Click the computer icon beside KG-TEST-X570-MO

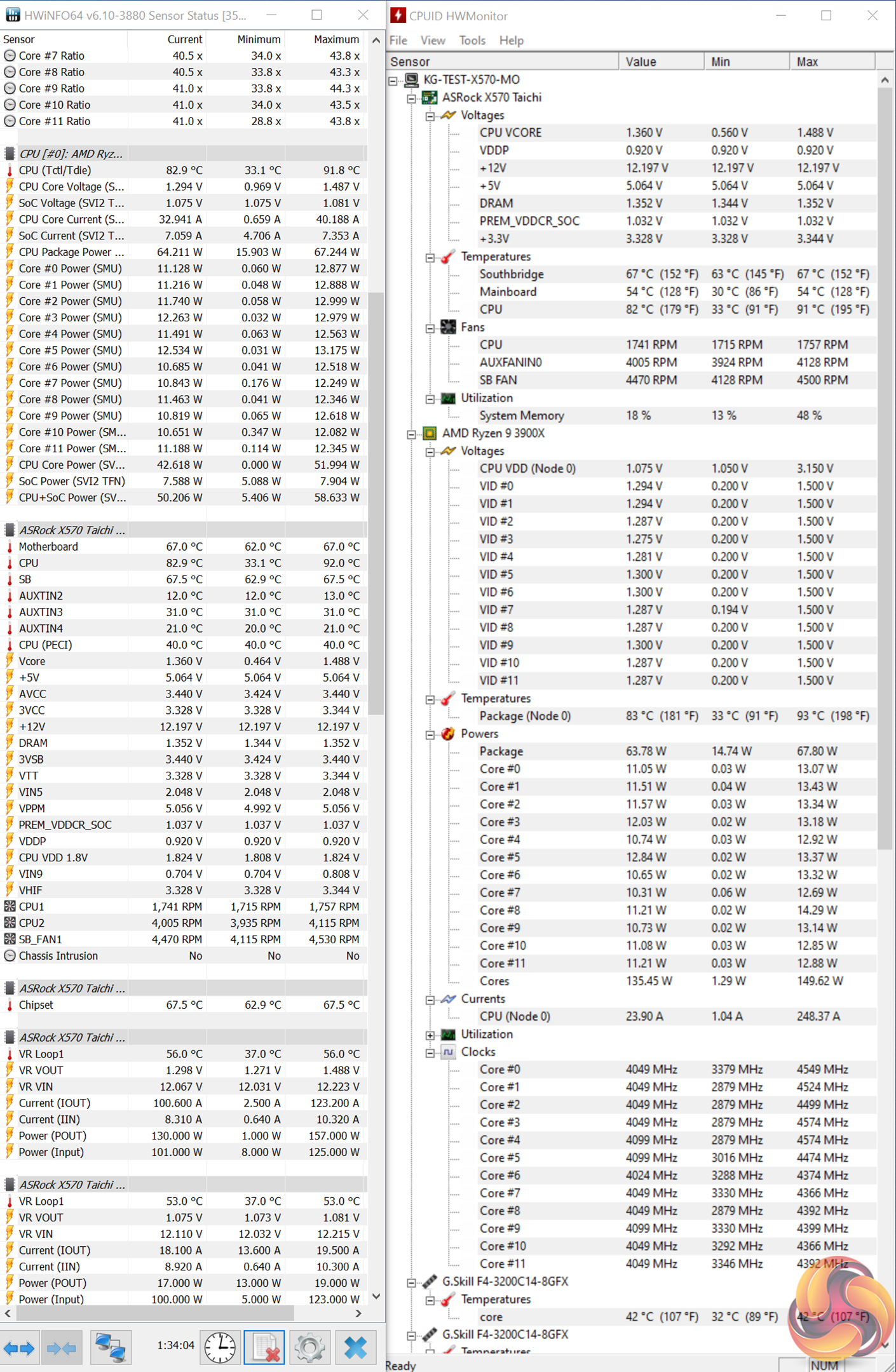(x=412, y=79)
